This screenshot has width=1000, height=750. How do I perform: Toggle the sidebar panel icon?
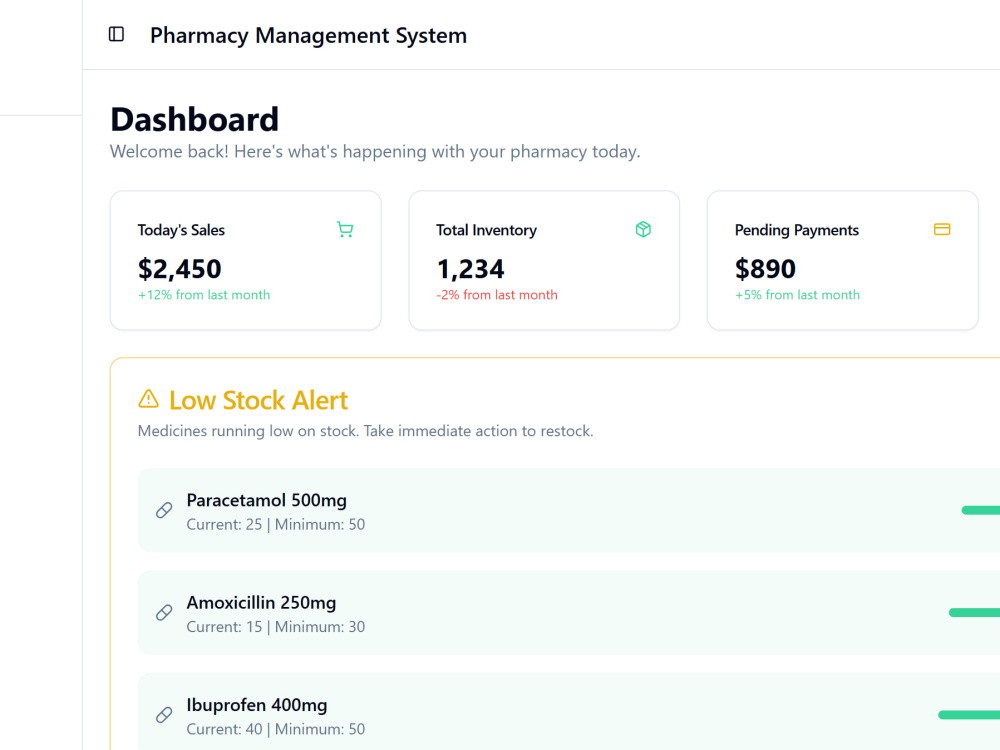[116, 34]
